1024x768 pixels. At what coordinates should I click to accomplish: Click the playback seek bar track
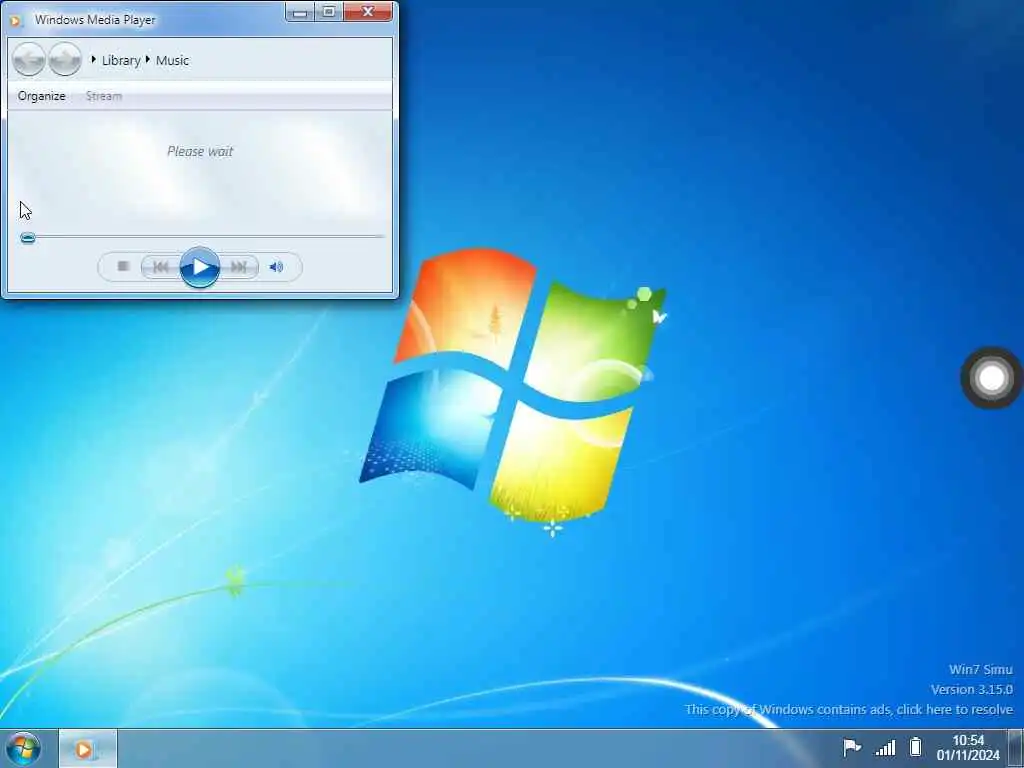tap(202, 236)
